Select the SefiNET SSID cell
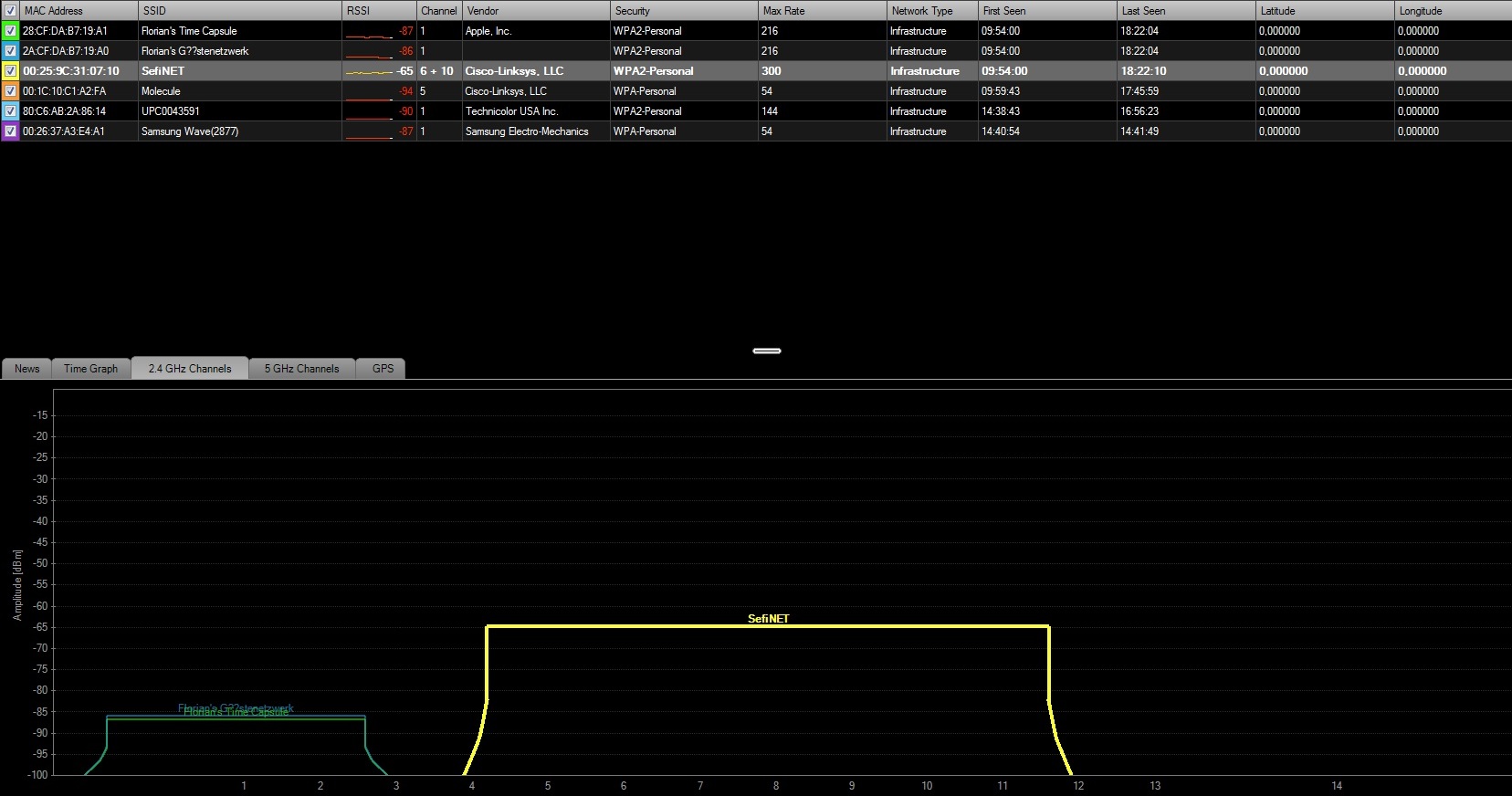 pyautogui.click(x=240, y=71)
